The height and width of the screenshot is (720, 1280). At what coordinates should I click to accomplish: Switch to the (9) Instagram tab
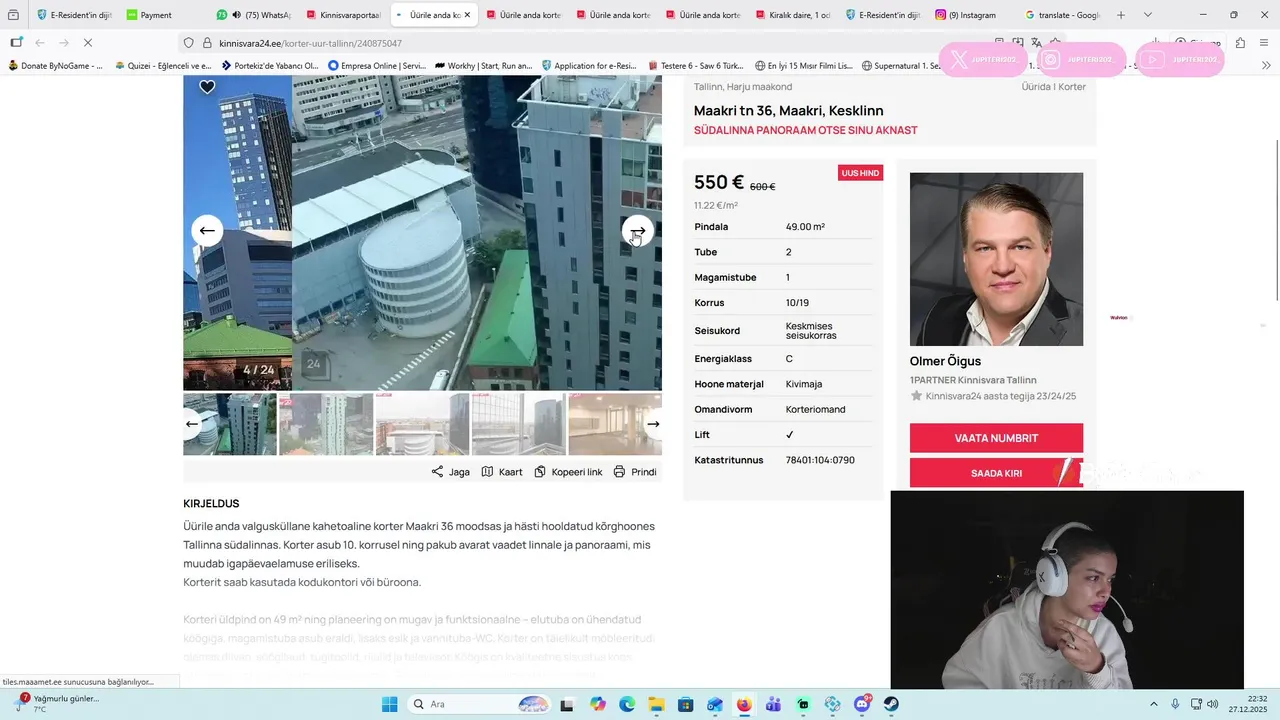coord(973,15)
